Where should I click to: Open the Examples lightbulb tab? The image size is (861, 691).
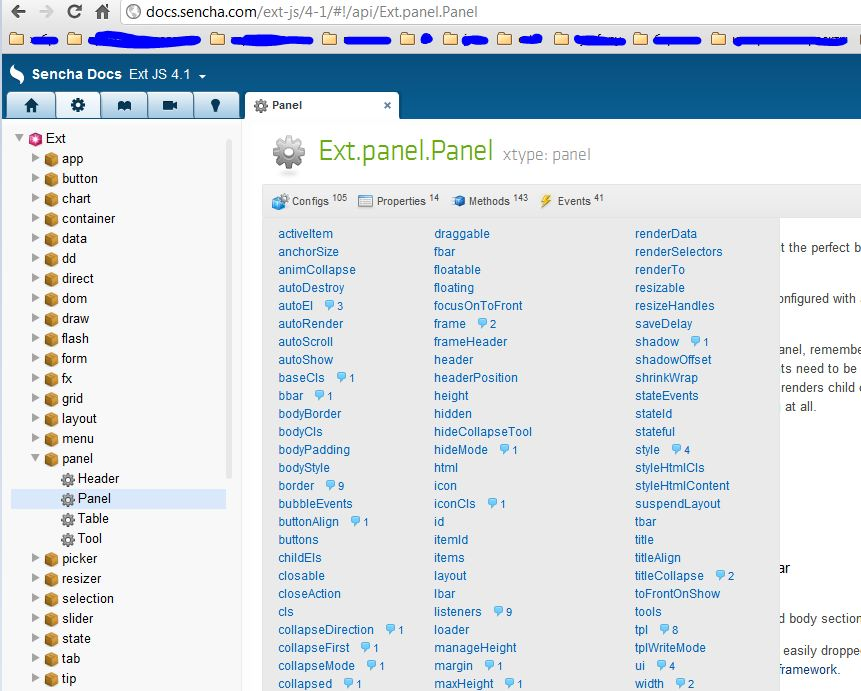point(216,105)
